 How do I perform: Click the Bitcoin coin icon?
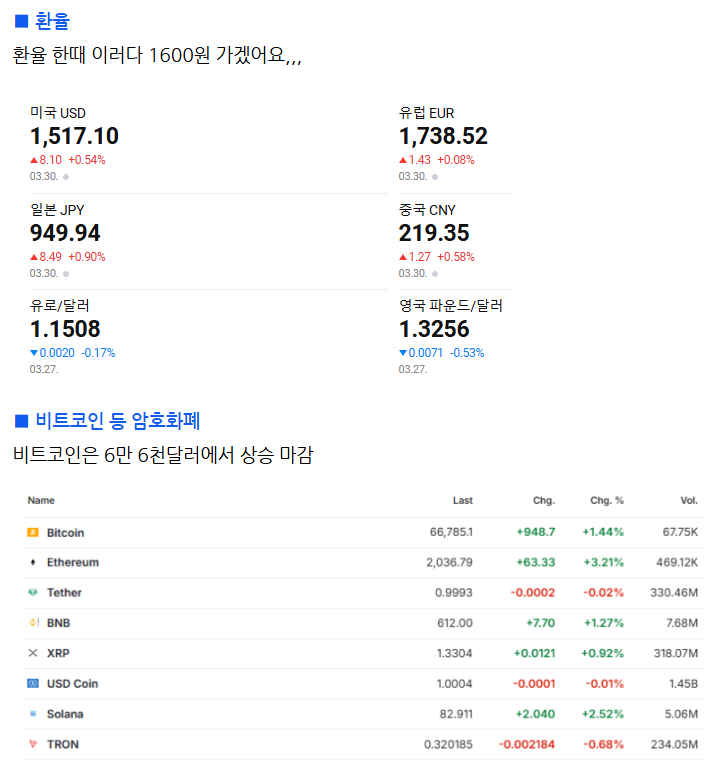click(x=33, y=533)
